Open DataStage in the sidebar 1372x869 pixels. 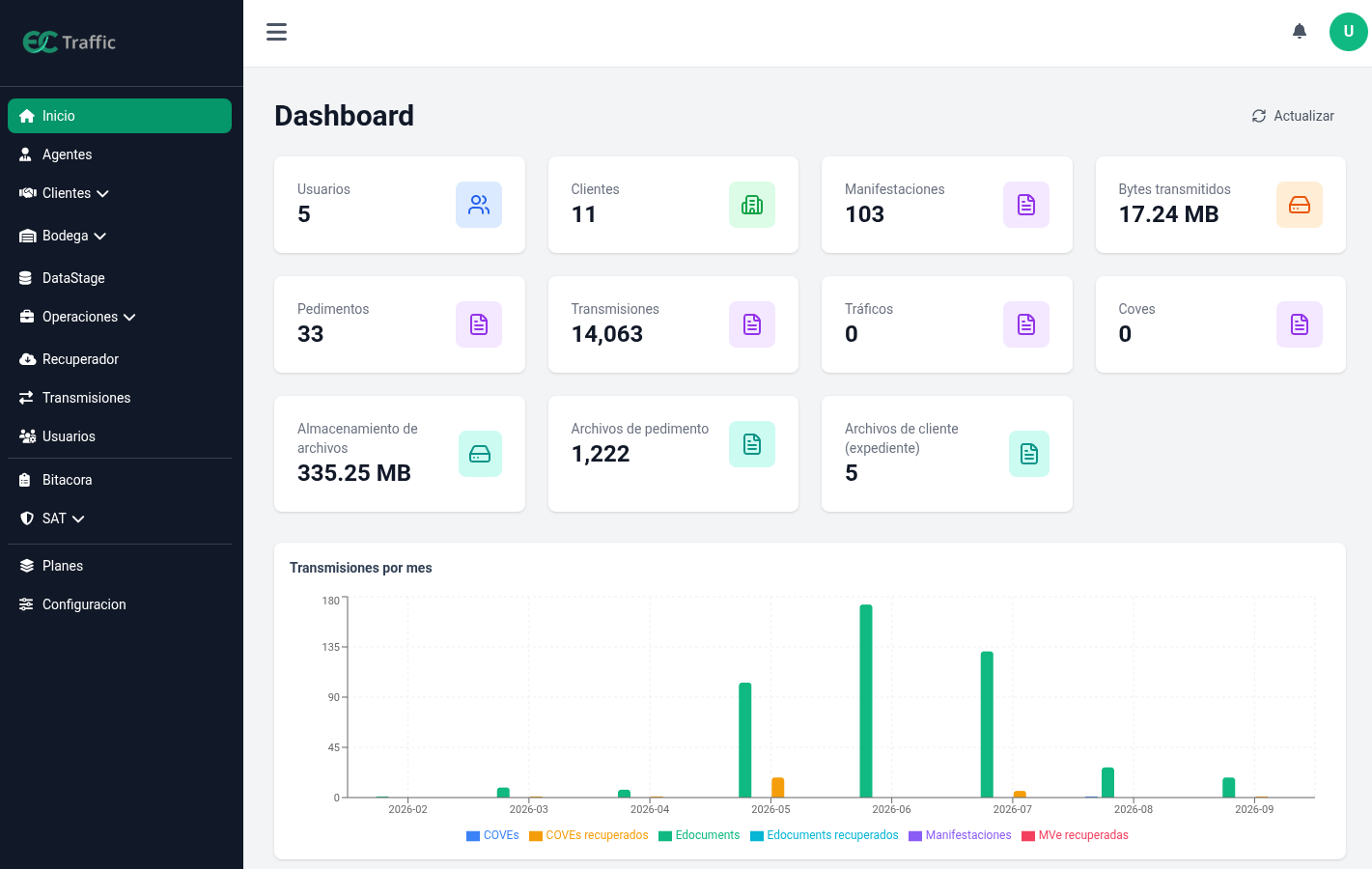click(x=120, y=278)
